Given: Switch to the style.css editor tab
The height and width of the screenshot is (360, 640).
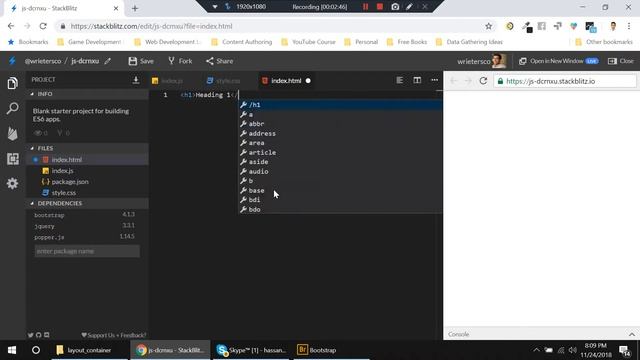Looking at the screenshot, I should coord(223,81).
